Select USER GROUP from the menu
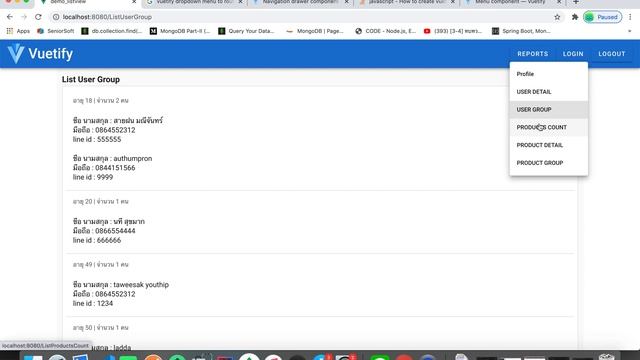640x360 pixels. (549, 109)
